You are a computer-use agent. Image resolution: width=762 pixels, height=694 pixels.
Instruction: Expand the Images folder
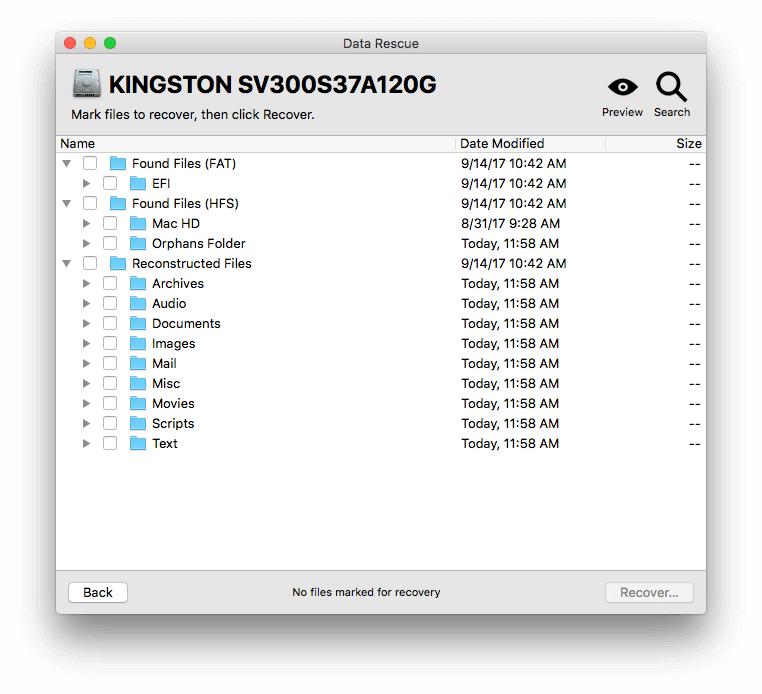(x=87, y=344)
